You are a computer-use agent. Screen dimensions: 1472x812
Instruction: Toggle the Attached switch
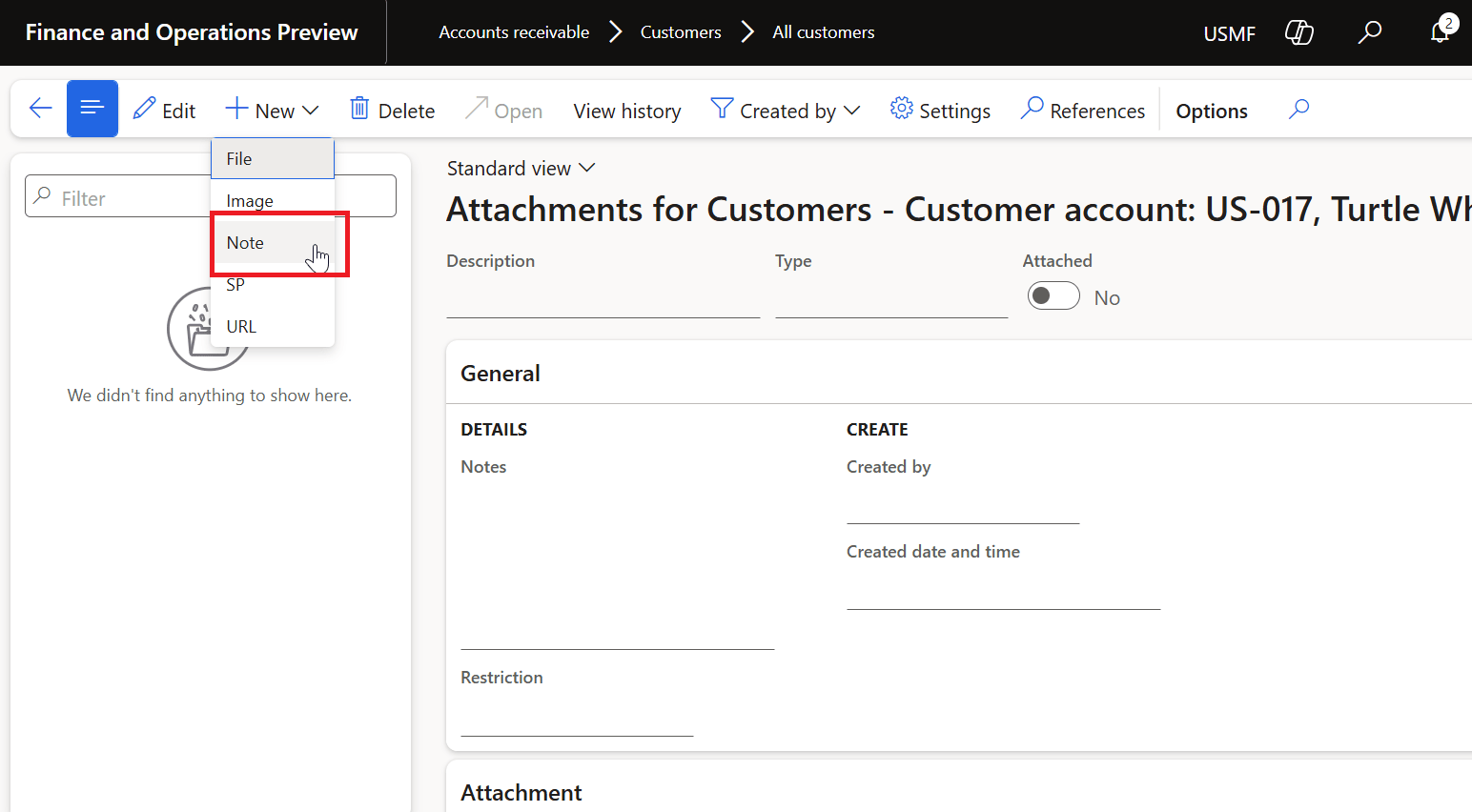click(1053, 296)
